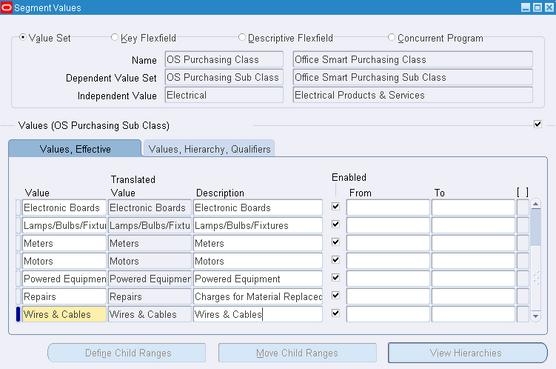This screenshot has width=556, height=369.
Task: Click the scrollbar down arrow in values list
Action: [535, 316]
